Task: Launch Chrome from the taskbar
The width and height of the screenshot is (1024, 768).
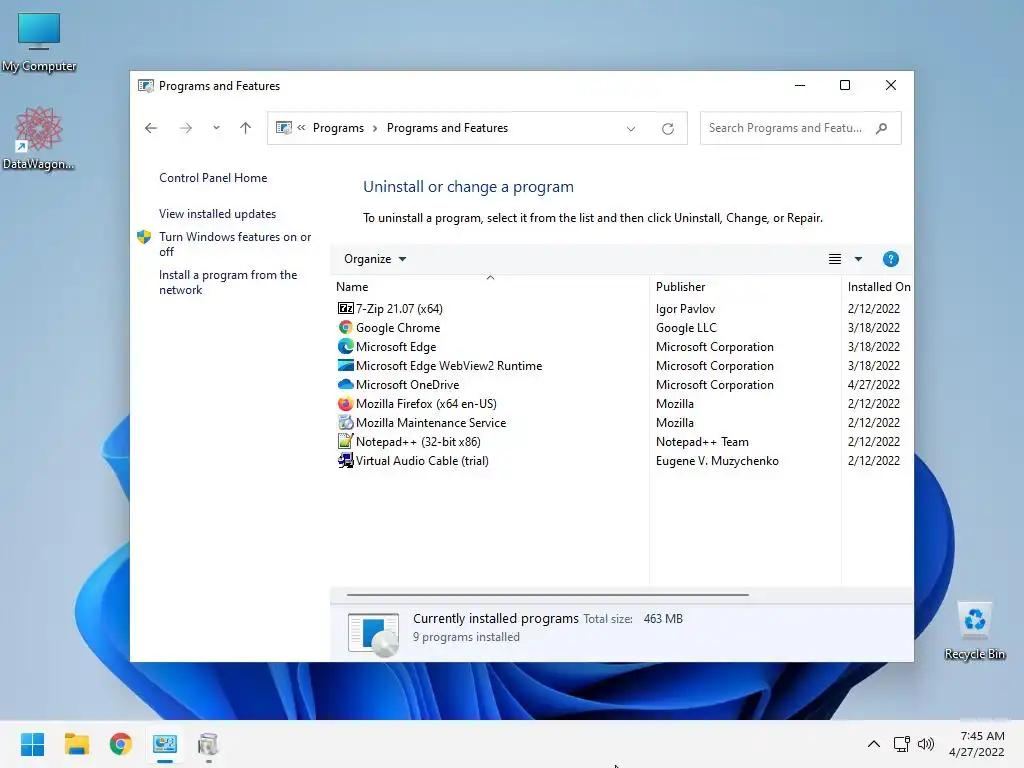Action: (121, 744)
